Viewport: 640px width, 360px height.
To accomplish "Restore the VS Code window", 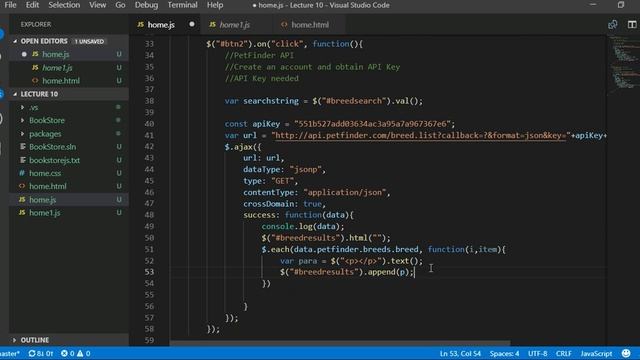I will [621, 5].
